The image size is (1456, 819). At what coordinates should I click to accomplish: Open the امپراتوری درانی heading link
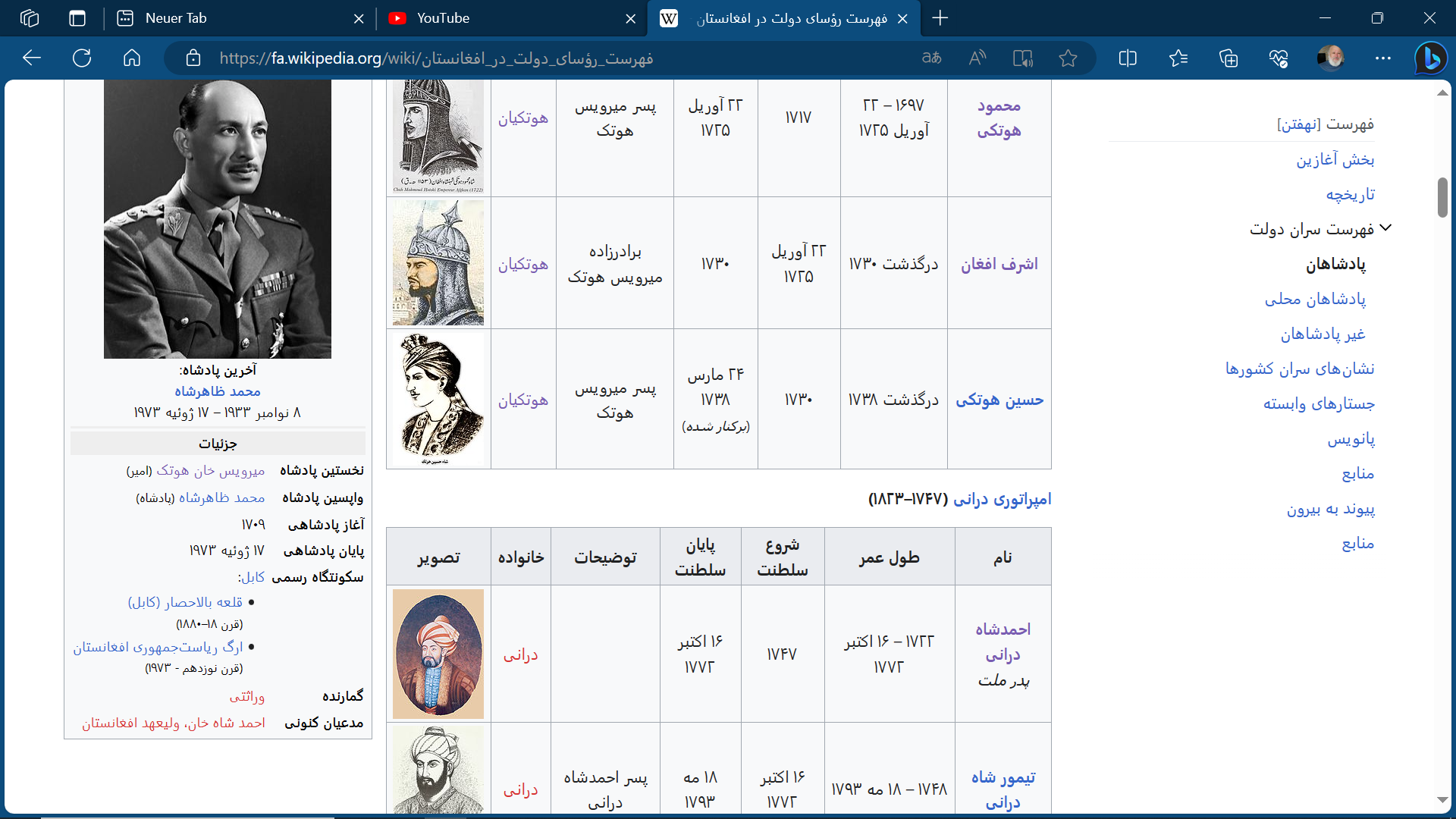tap(1002, 499)
